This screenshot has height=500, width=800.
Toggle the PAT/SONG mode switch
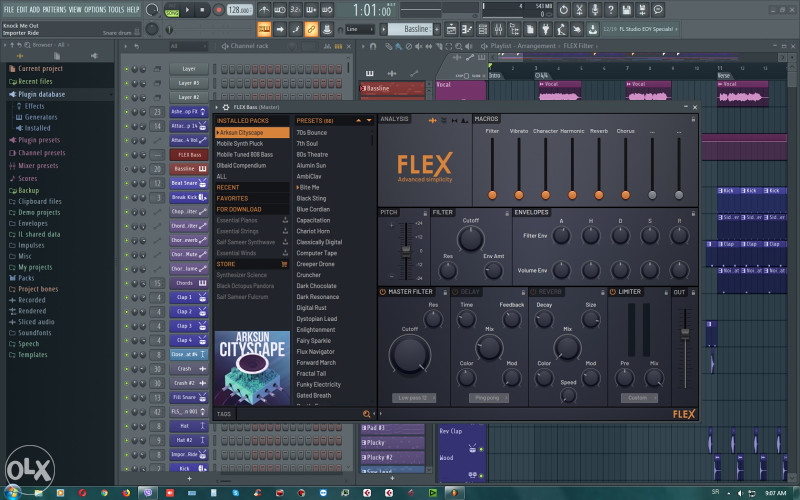click(172, 10)
